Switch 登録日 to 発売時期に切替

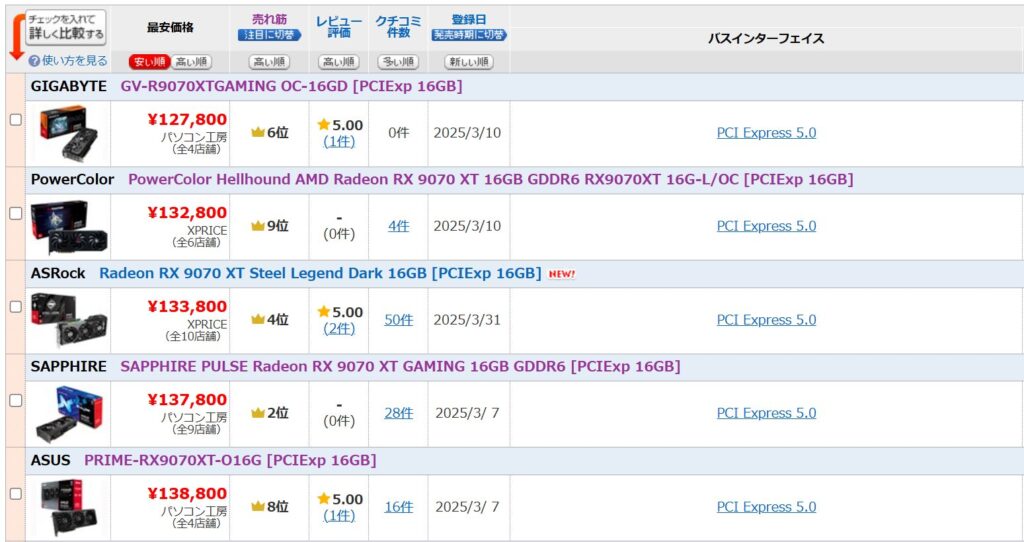(469, 35)
